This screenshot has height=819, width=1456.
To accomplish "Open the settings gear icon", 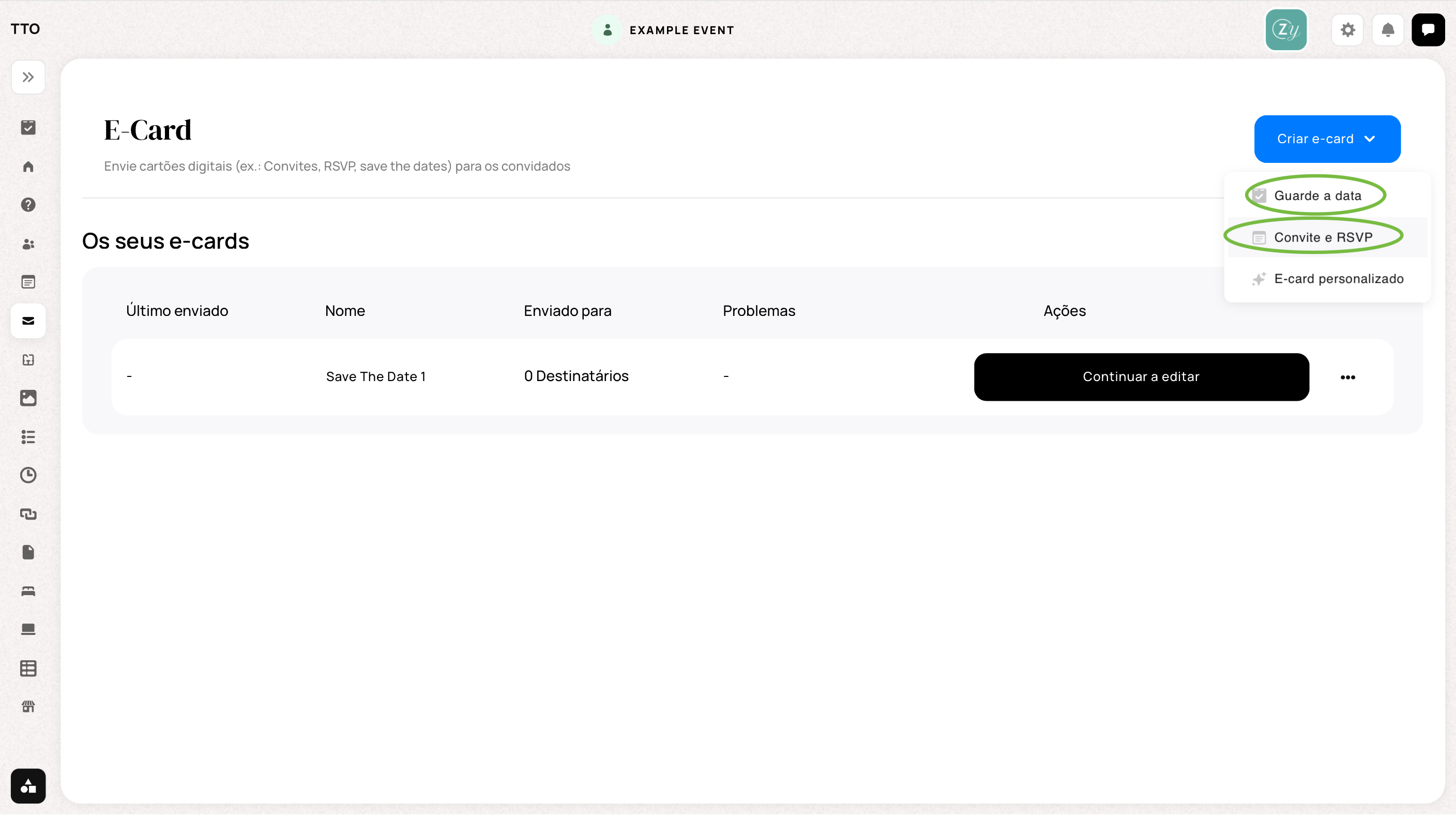I will tap(1347, 30).
